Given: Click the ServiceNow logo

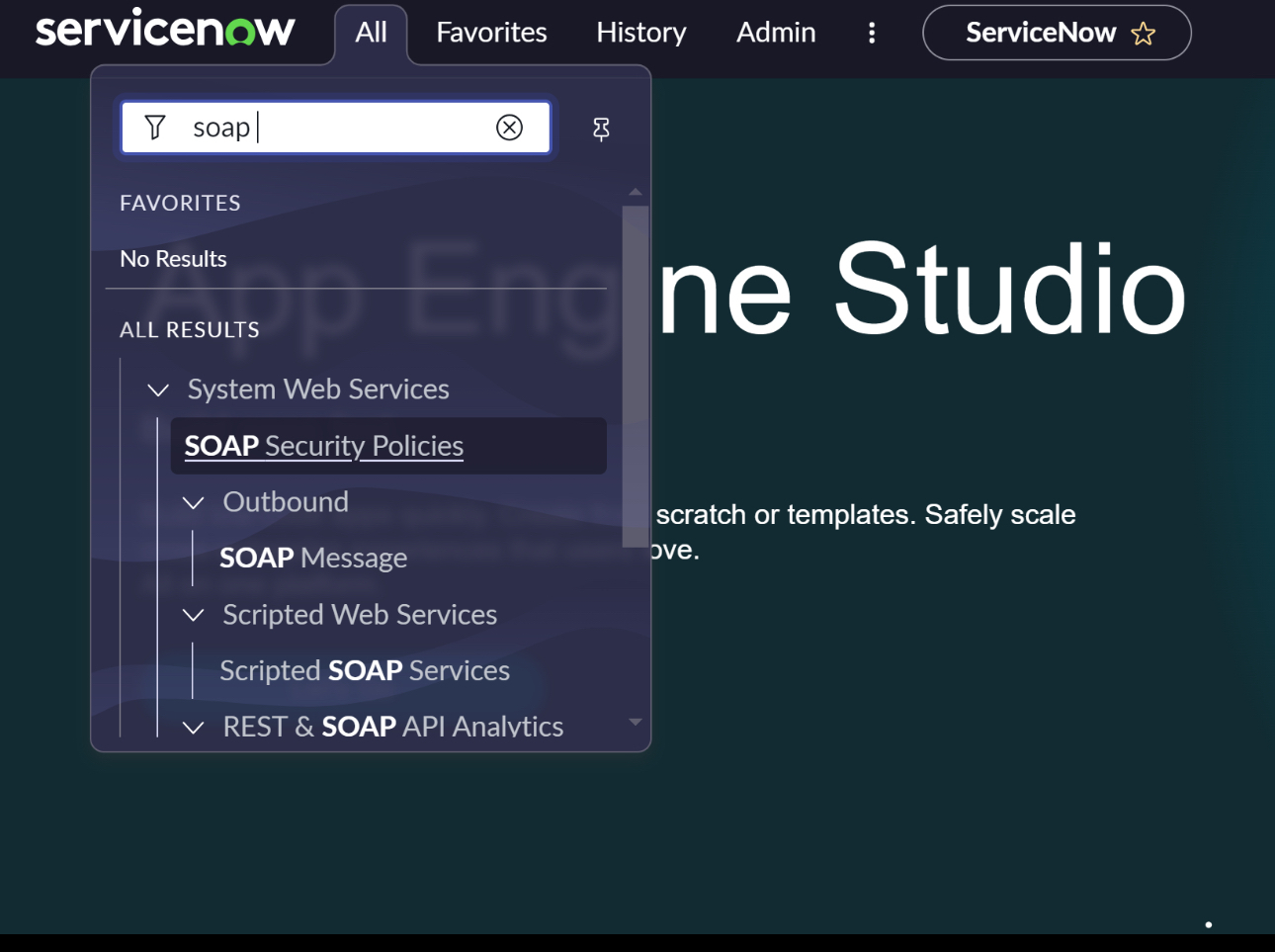Looking at the screenshot, I should pyautogui.click(x=165, y=30).
